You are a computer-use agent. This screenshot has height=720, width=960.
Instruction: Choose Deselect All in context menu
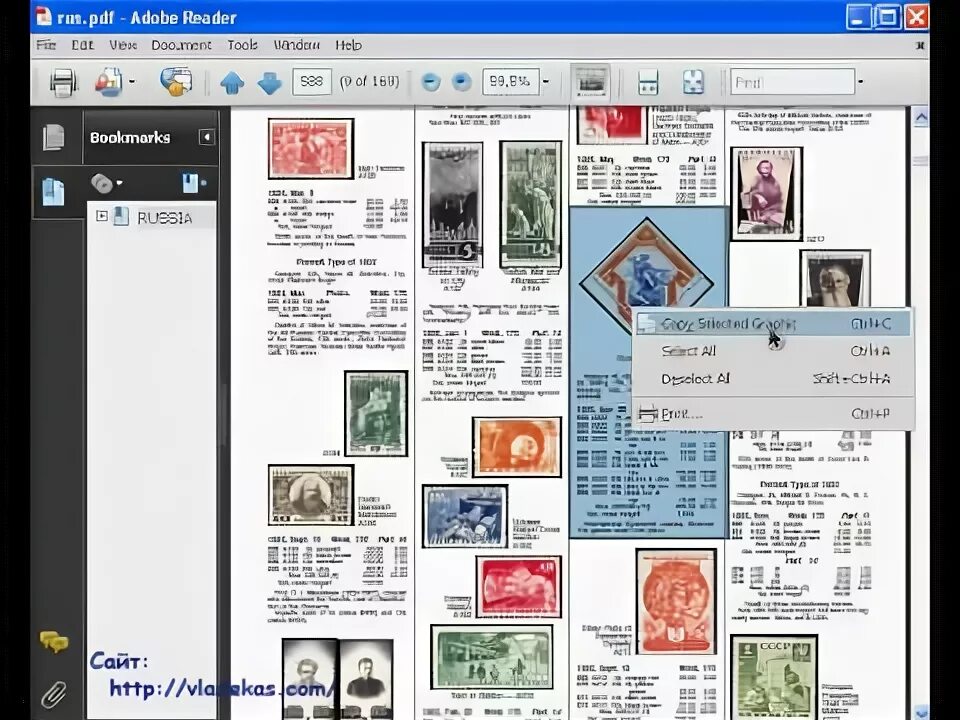click(x=772, y=379)
